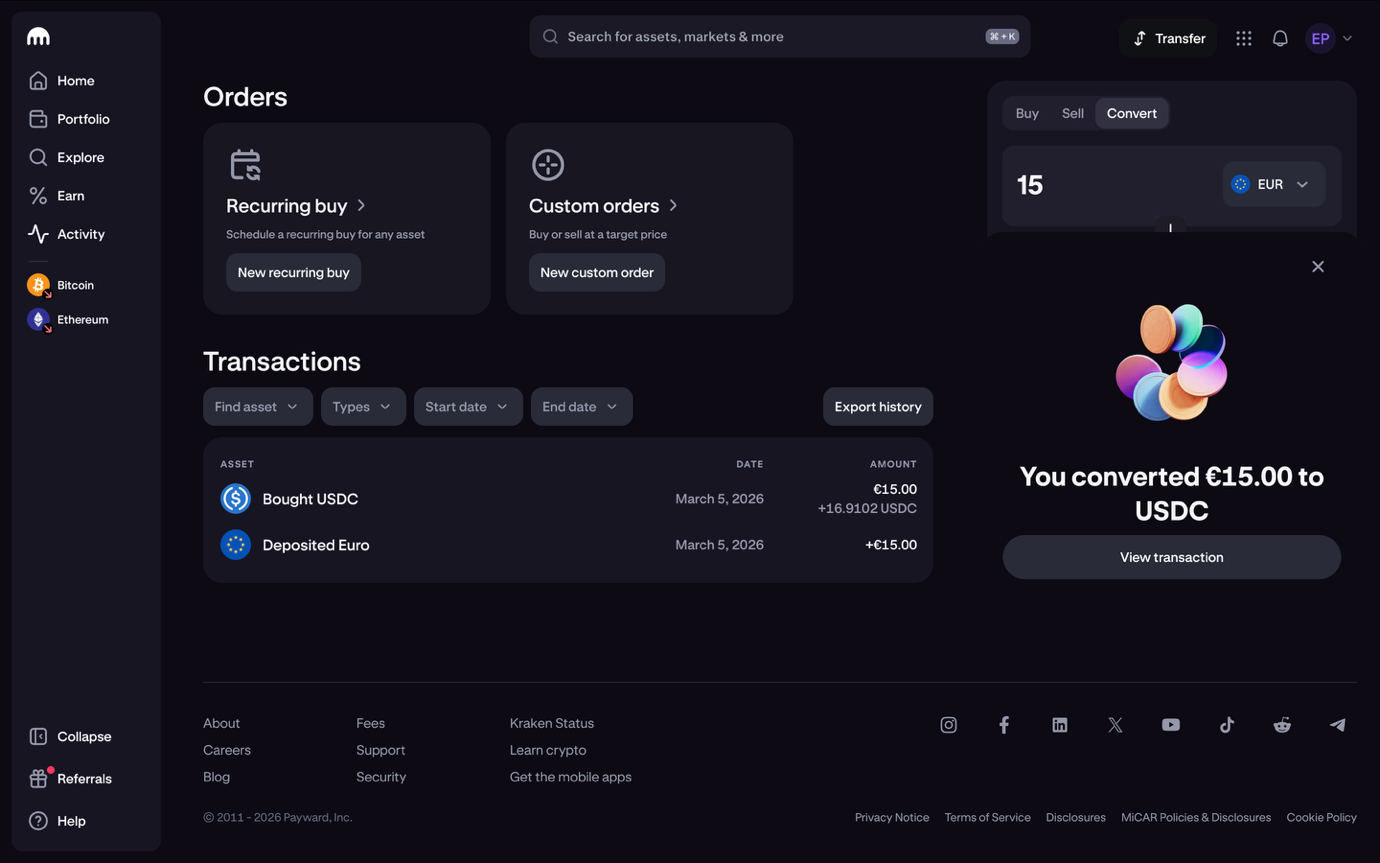This screenshot has width=1380, height=863.
Task: Open the EP account avatar
Action: pyautogui.click(x=1321, y=38)
